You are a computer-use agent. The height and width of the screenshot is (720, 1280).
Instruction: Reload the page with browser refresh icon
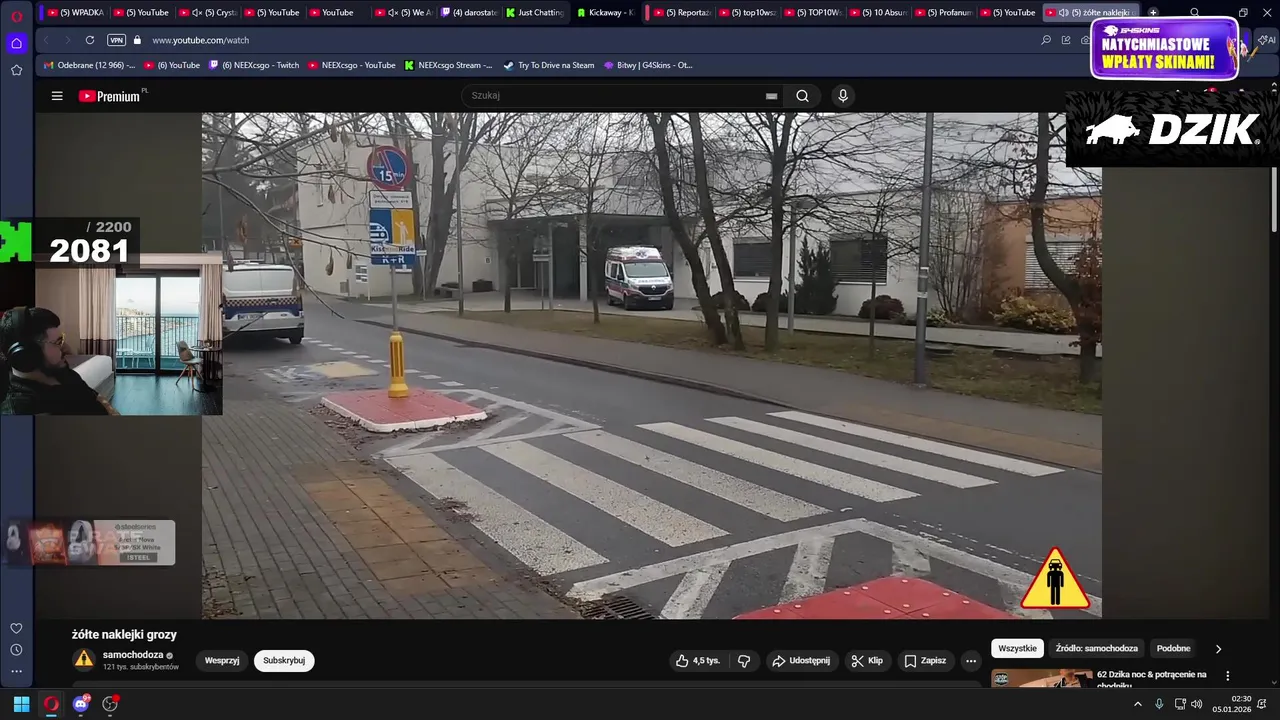click(x=90, y=40)
